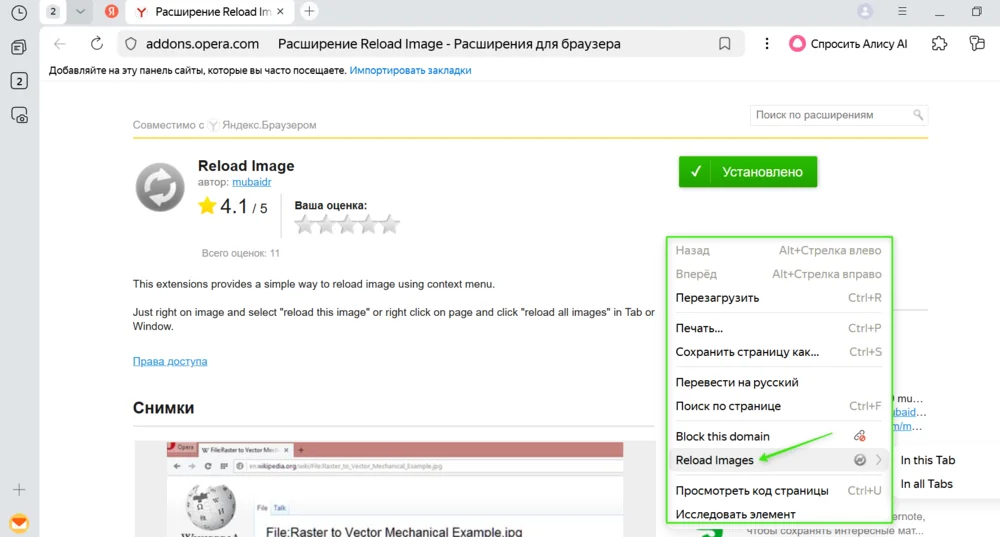Open Reload Images submenu entry

coord(778,460)
